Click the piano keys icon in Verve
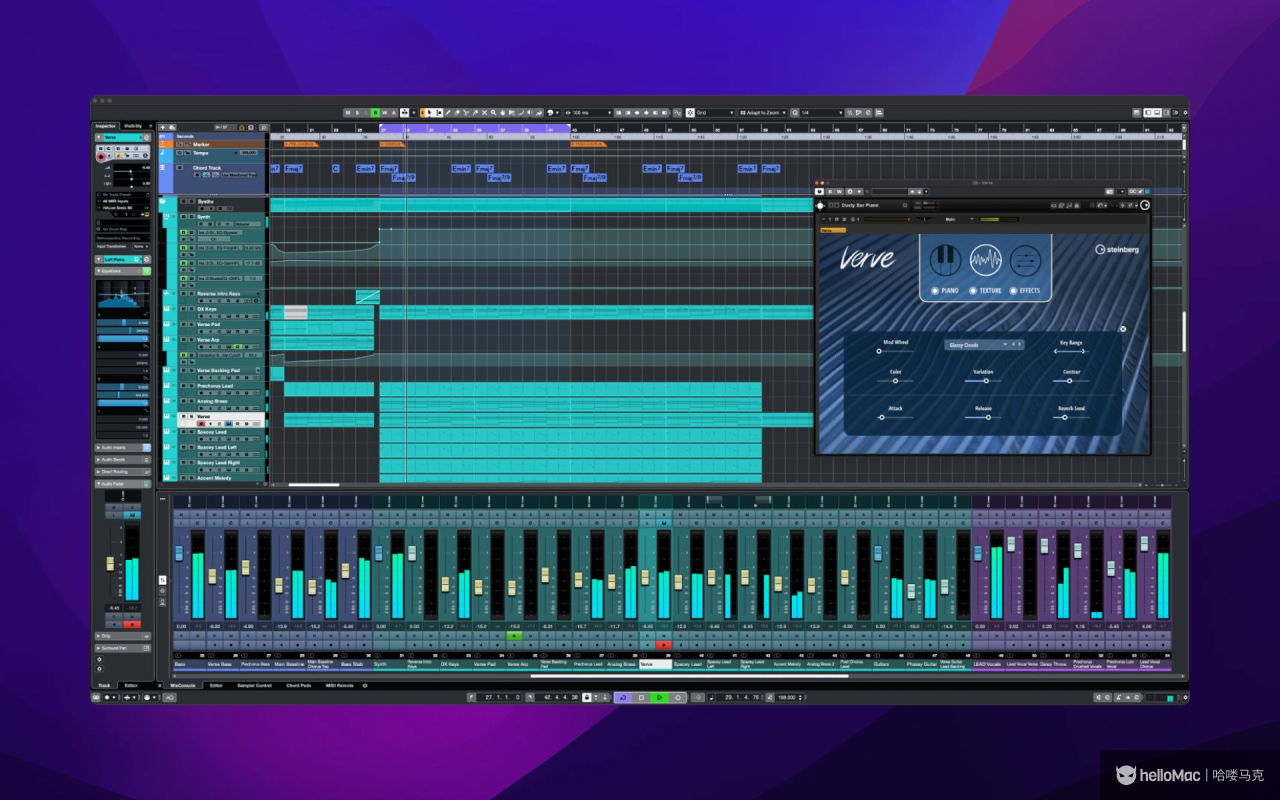 [x=946, y=260]
